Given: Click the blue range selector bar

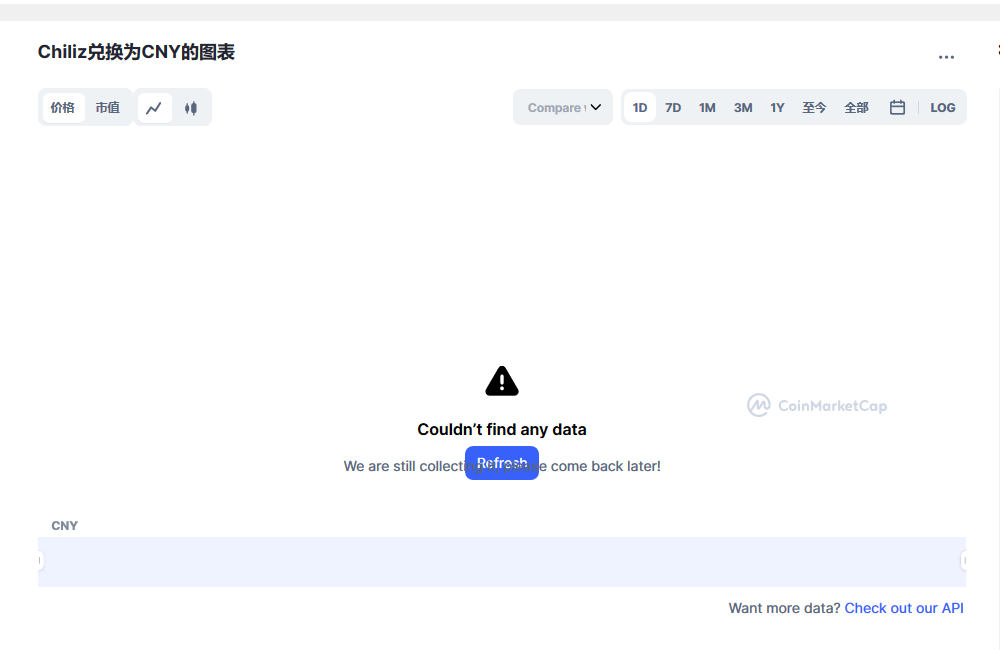Looking at the screenshot, I should click(502, 561).
